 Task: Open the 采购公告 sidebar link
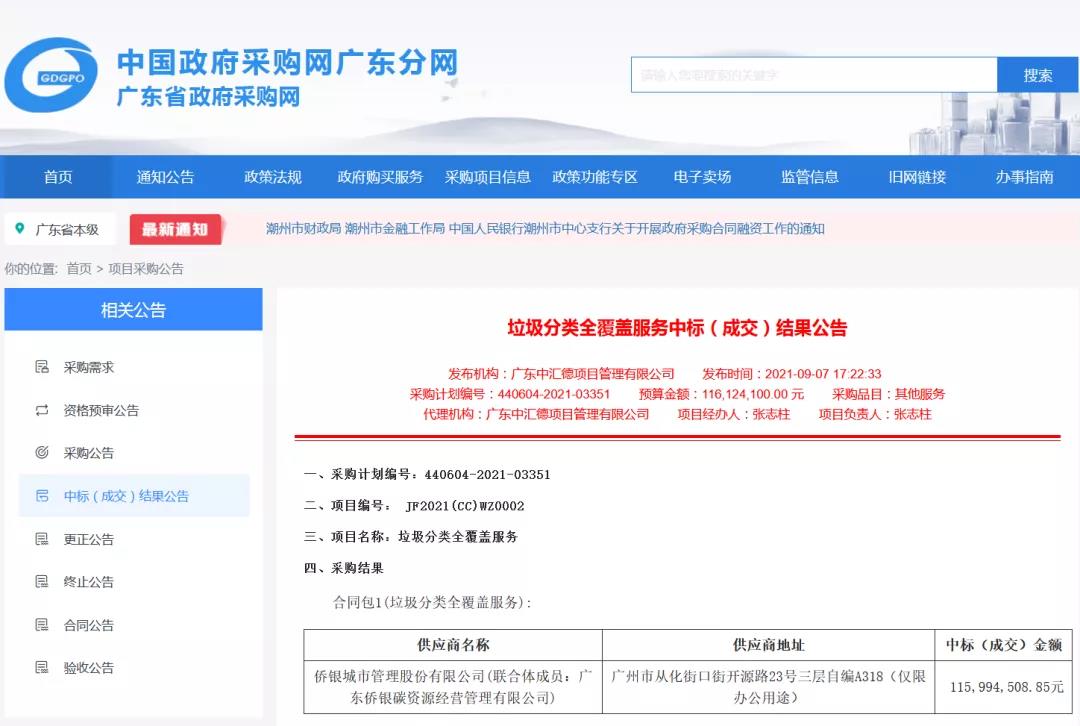click(89, 453)
